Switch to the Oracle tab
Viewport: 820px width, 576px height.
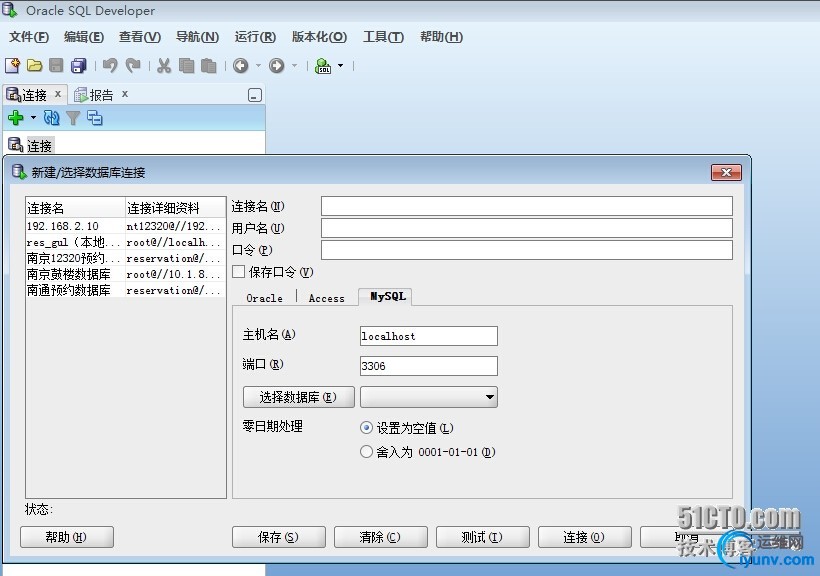(x=264, y=298)
